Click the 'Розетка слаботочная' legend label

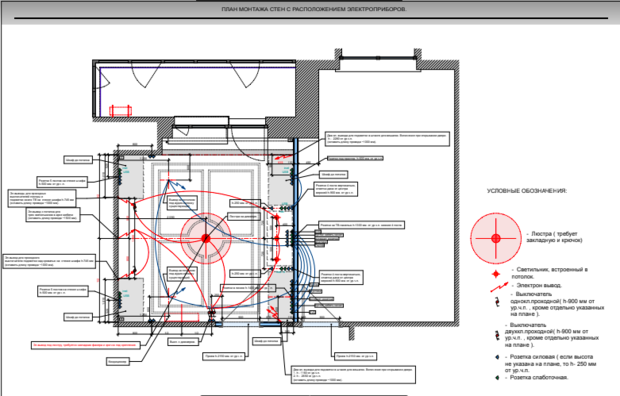tap(539, 377)
